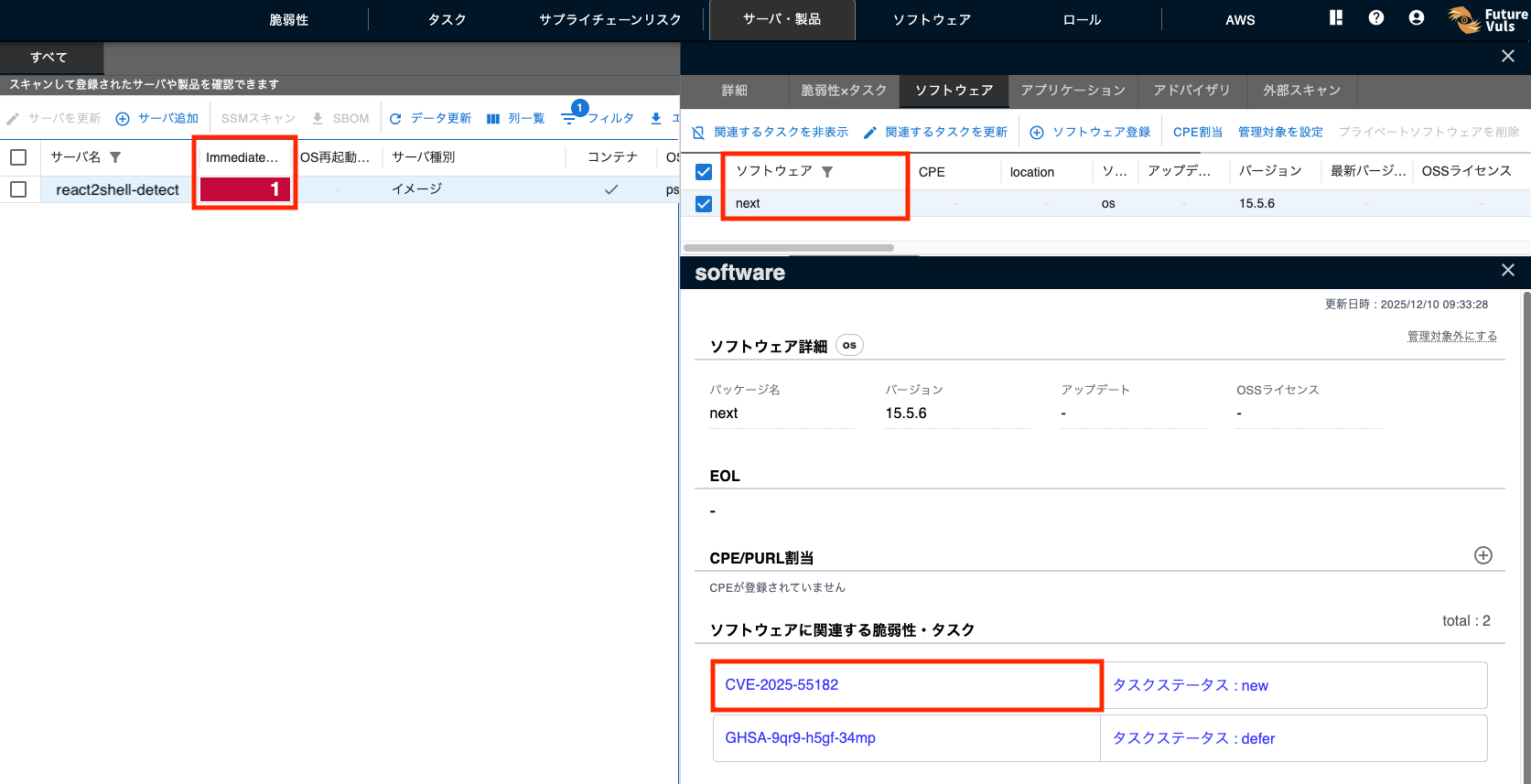The image size is (1531, 784).
Task: Open the AWS top menu item
Action: point(1240,19)
